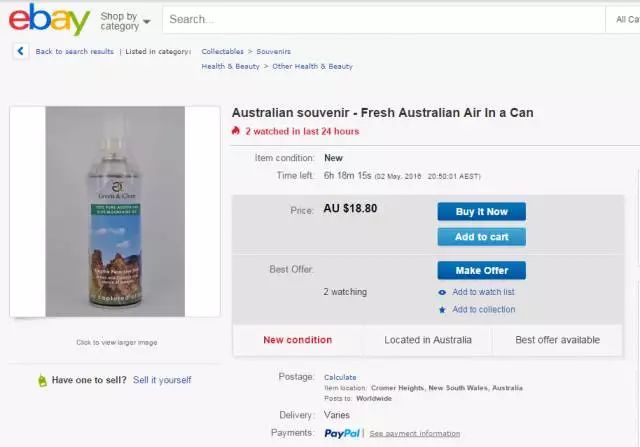This screenshot has width=640, height=447.
Task: Click the eBay logo
Action: [49, 20]
